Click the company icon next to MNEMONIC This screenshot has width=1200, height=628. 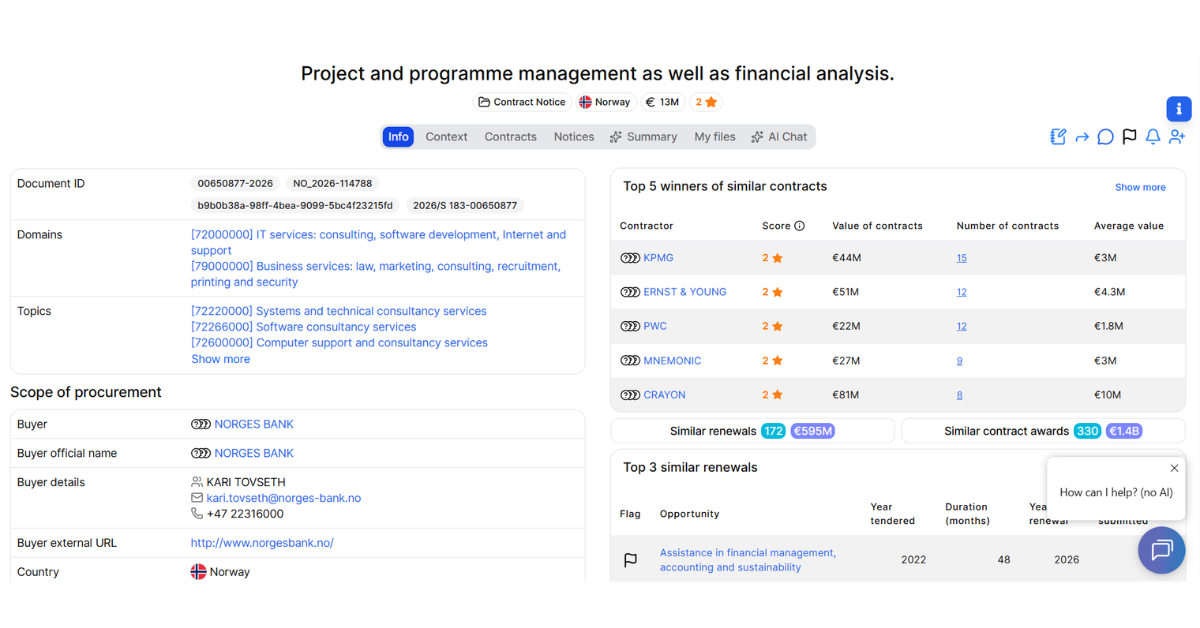coord(630,361)
